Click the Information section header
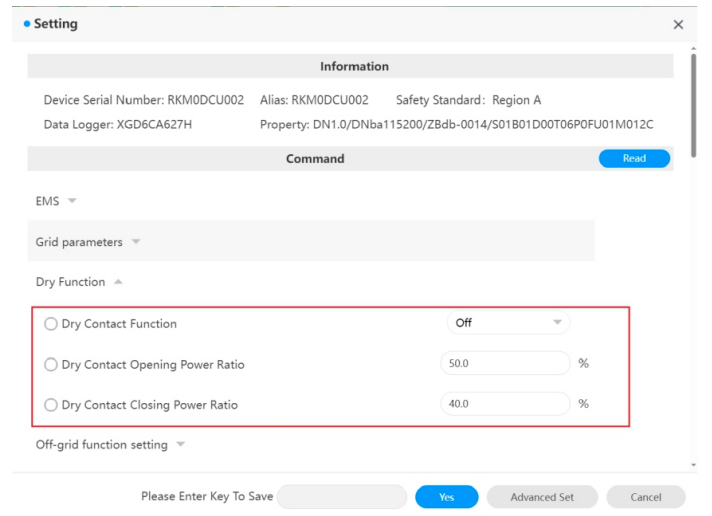Viewport: 712px width, 516px height. pyautogui.click(x=354, y=67)
